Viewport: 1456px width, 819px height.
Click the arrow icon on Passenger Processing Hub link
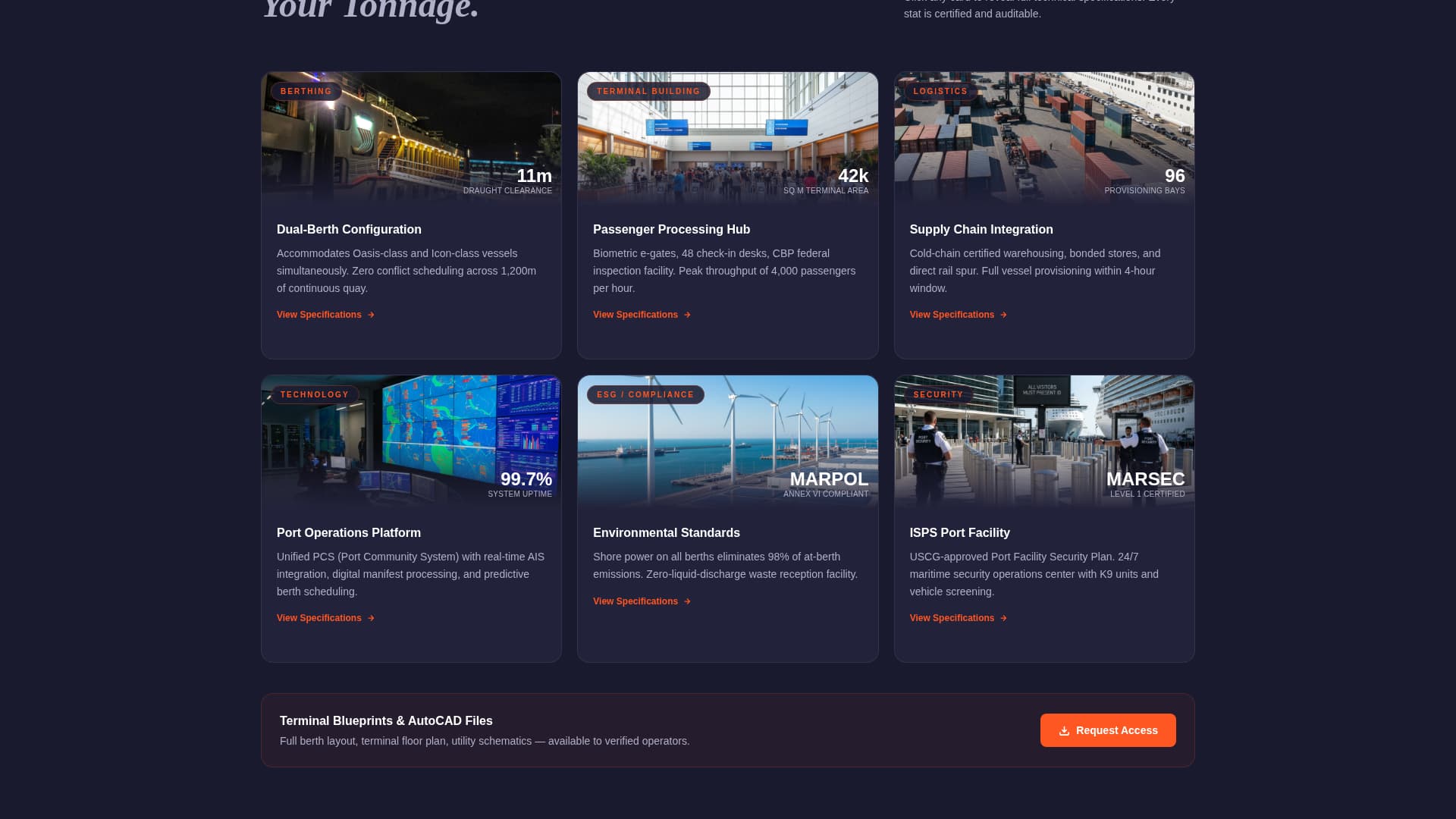(687, 315)
